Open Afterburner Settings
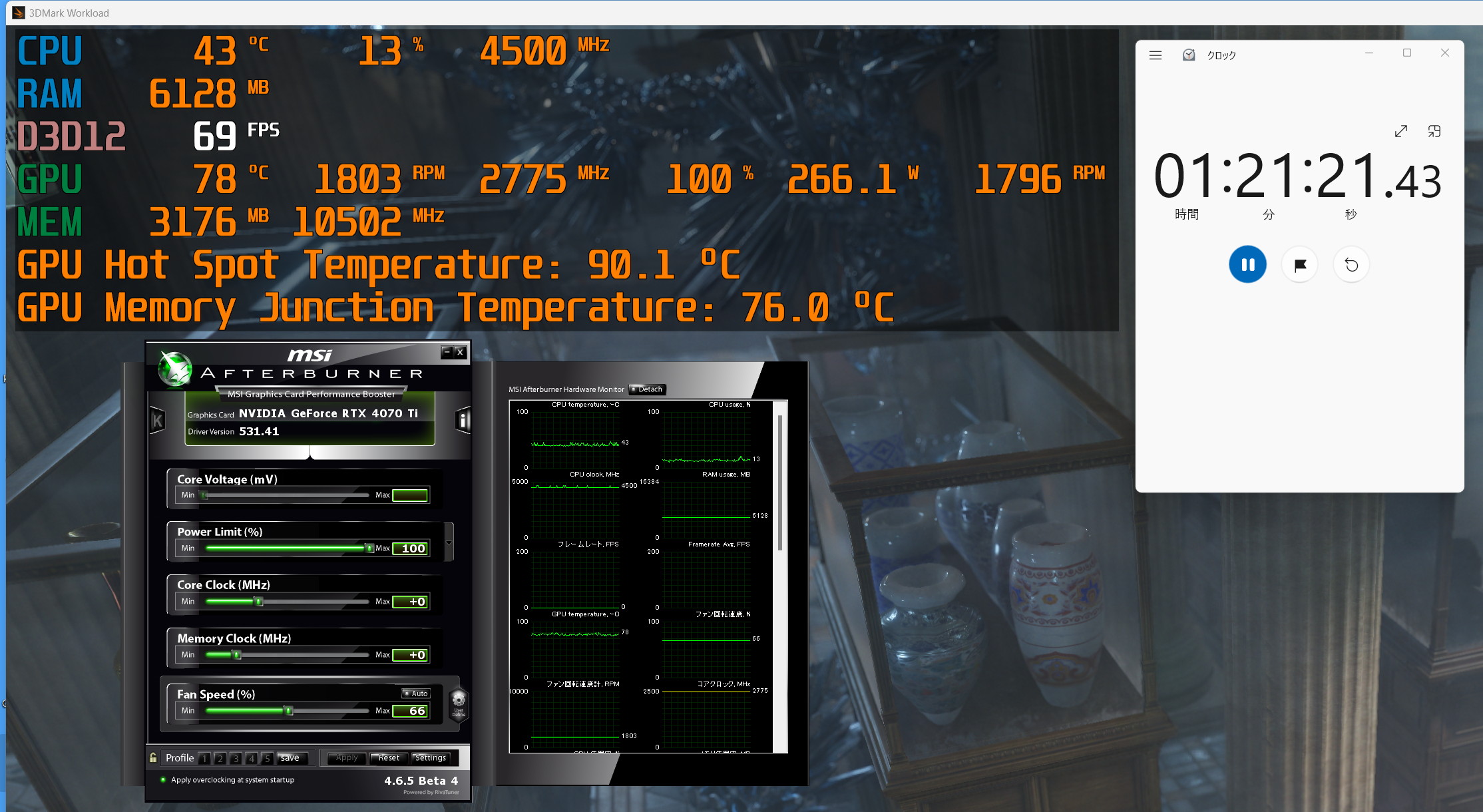Viewport: 1483px width, 812px height. 431,758
